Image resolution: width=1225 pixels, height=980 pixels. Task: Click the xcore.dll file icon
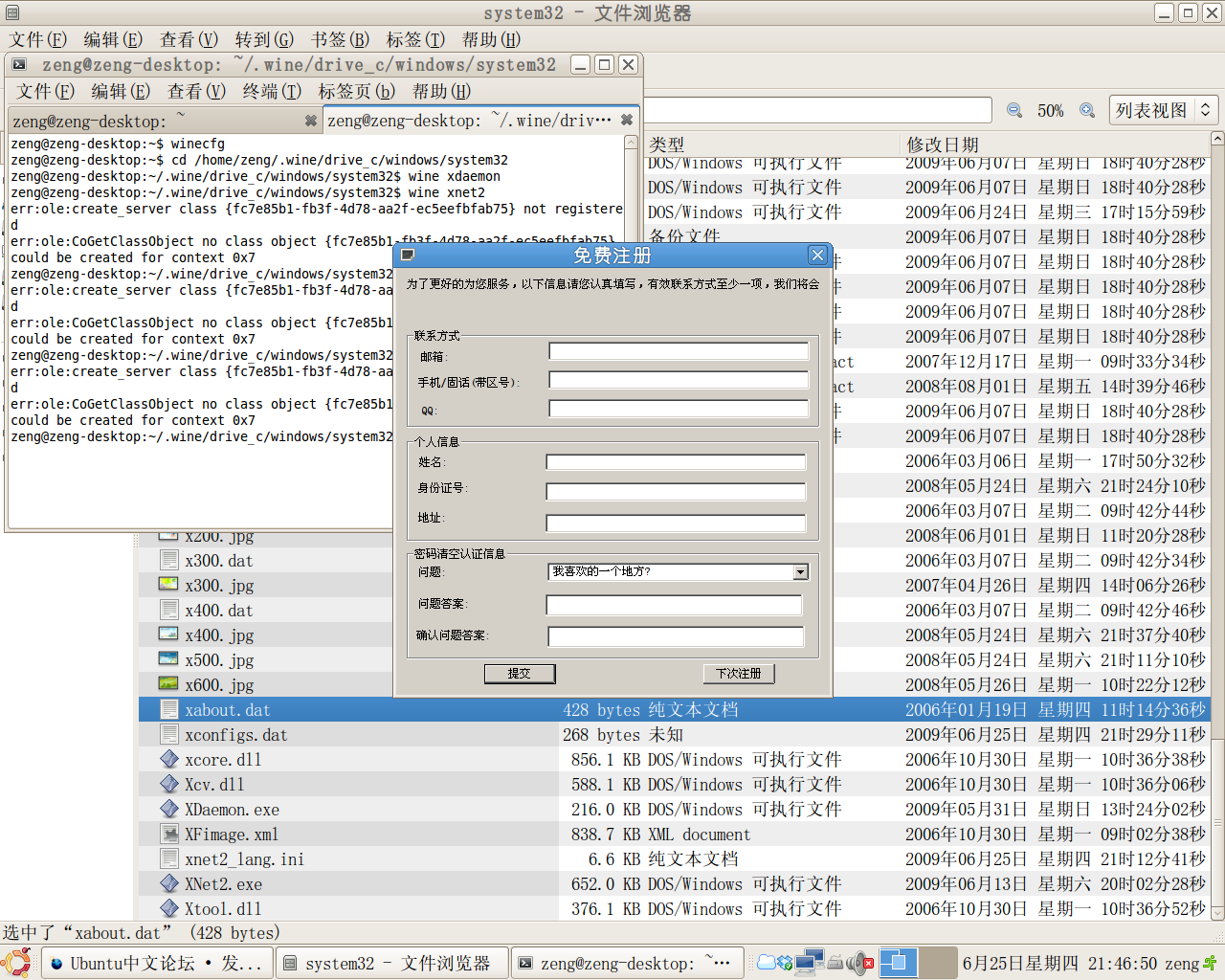169,759
